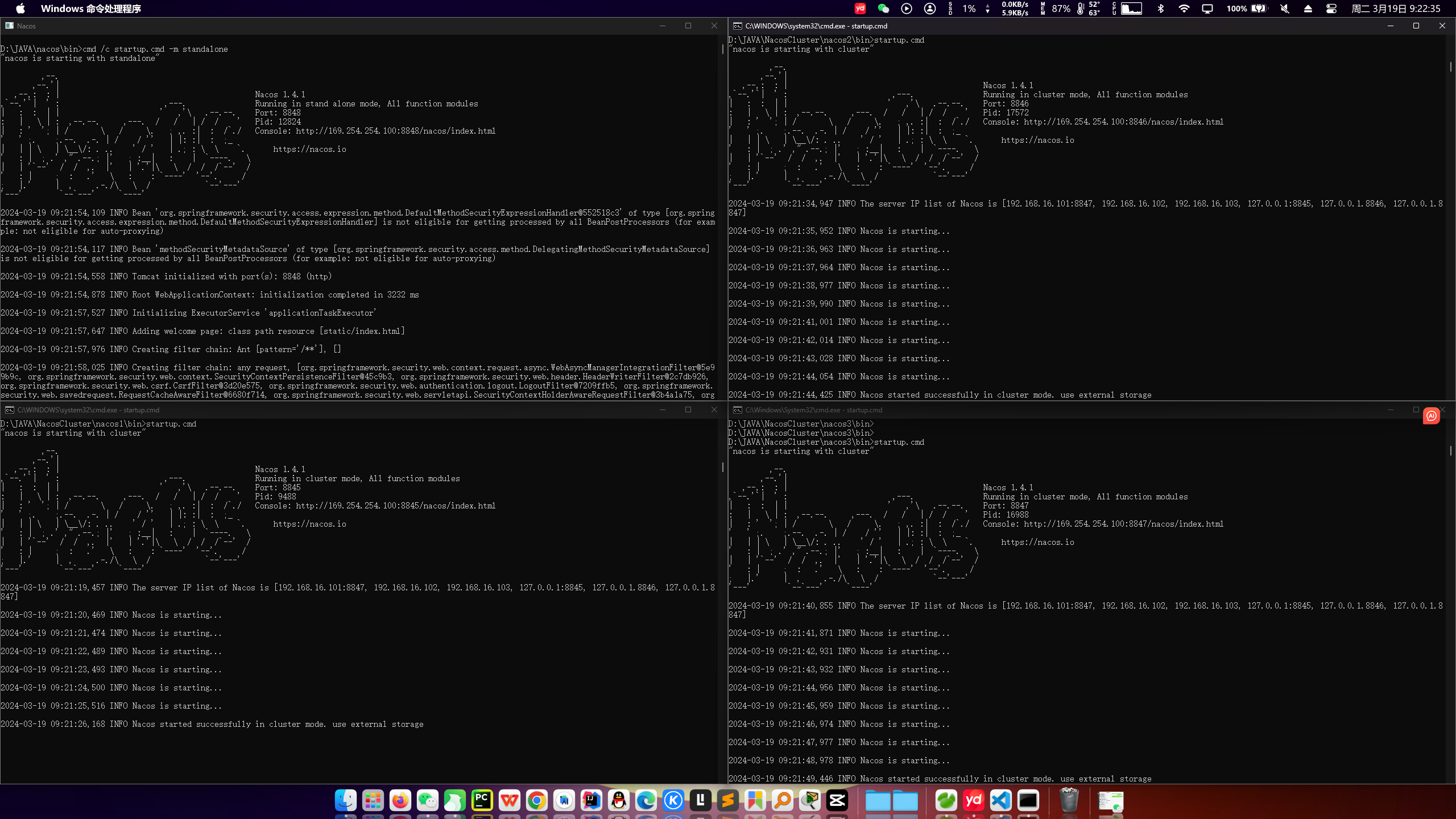Maximize the nacos1 startup.cmd window
Screen dimensions: 1456x819
pos(688,409)
